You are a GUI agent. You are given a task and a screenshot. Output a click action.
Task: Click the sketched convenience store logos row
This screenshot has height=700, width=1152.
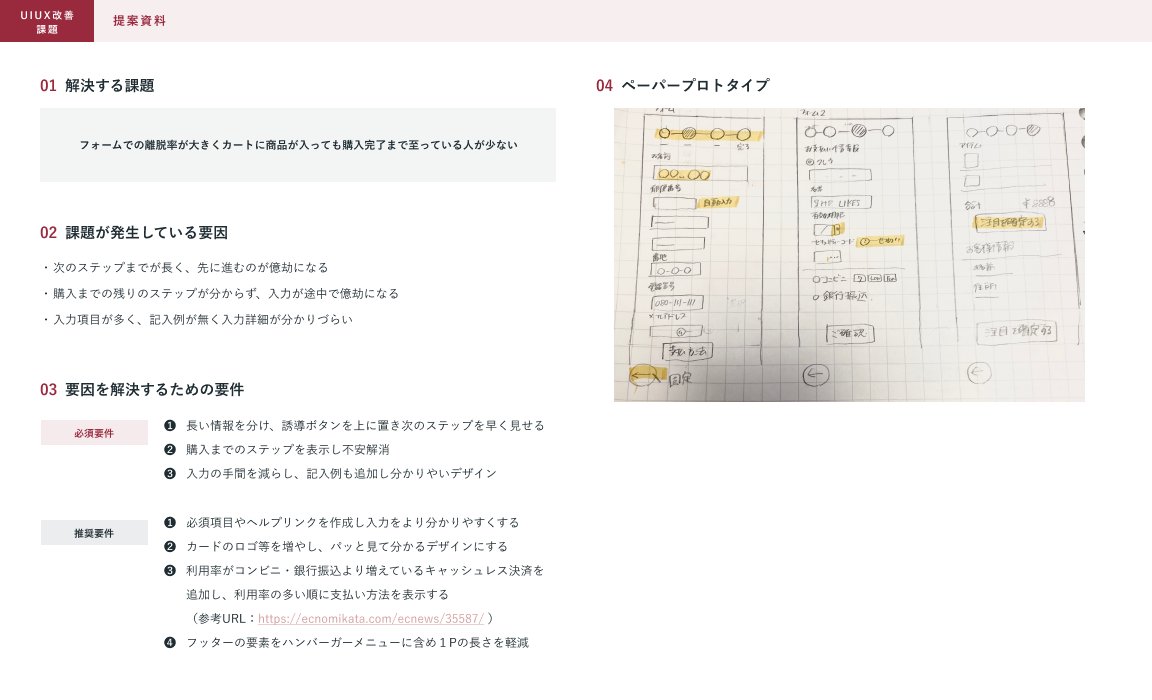874,278
